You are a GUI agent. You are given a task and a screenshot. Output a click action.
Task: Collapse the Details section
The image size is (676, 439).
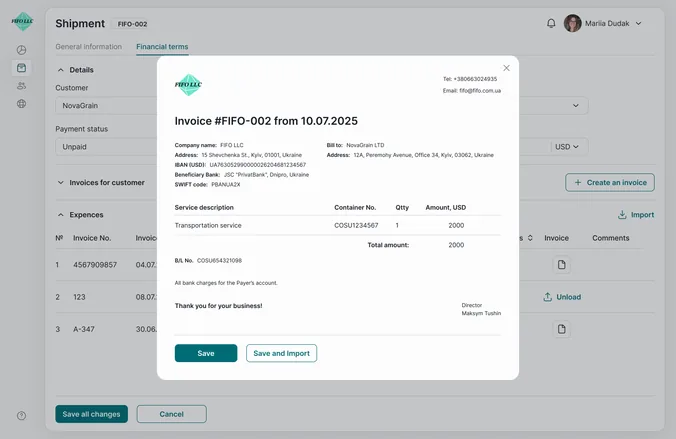(61, 70)
